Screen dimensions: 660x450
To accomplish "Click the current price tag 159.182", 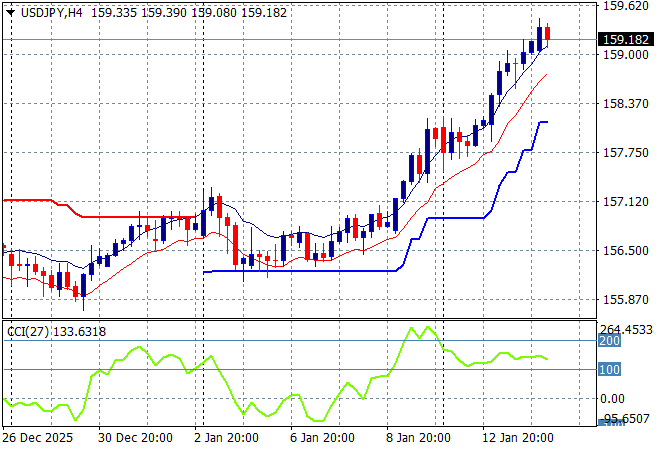I will click(x=626, y=40).
